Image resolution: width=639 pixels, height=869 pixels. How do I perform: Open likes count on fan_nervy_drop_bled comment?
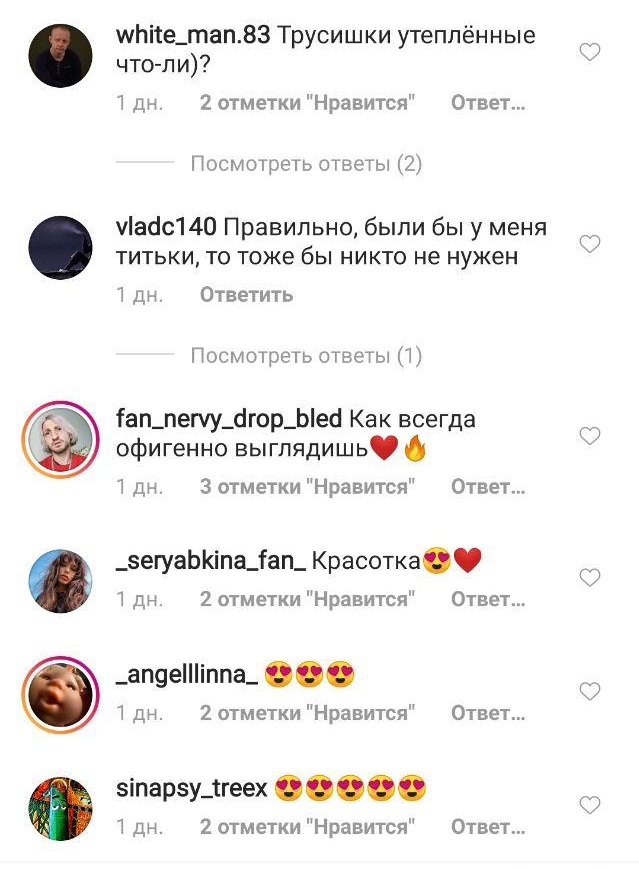coord(308,487)
